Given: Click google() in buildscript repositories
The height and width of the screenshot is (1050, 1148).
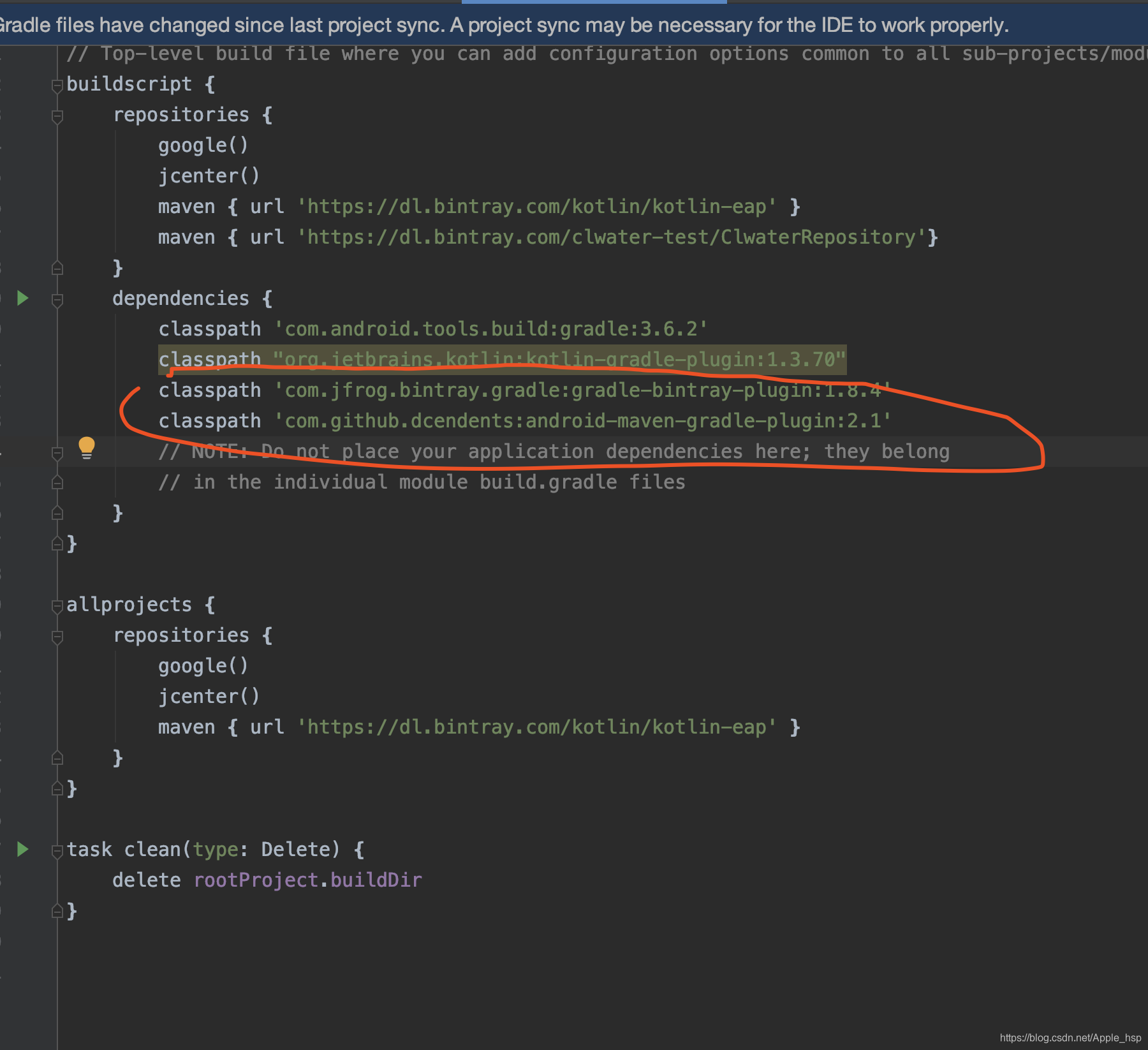Looking at the screenshot, I should click(x=203, y=145).
